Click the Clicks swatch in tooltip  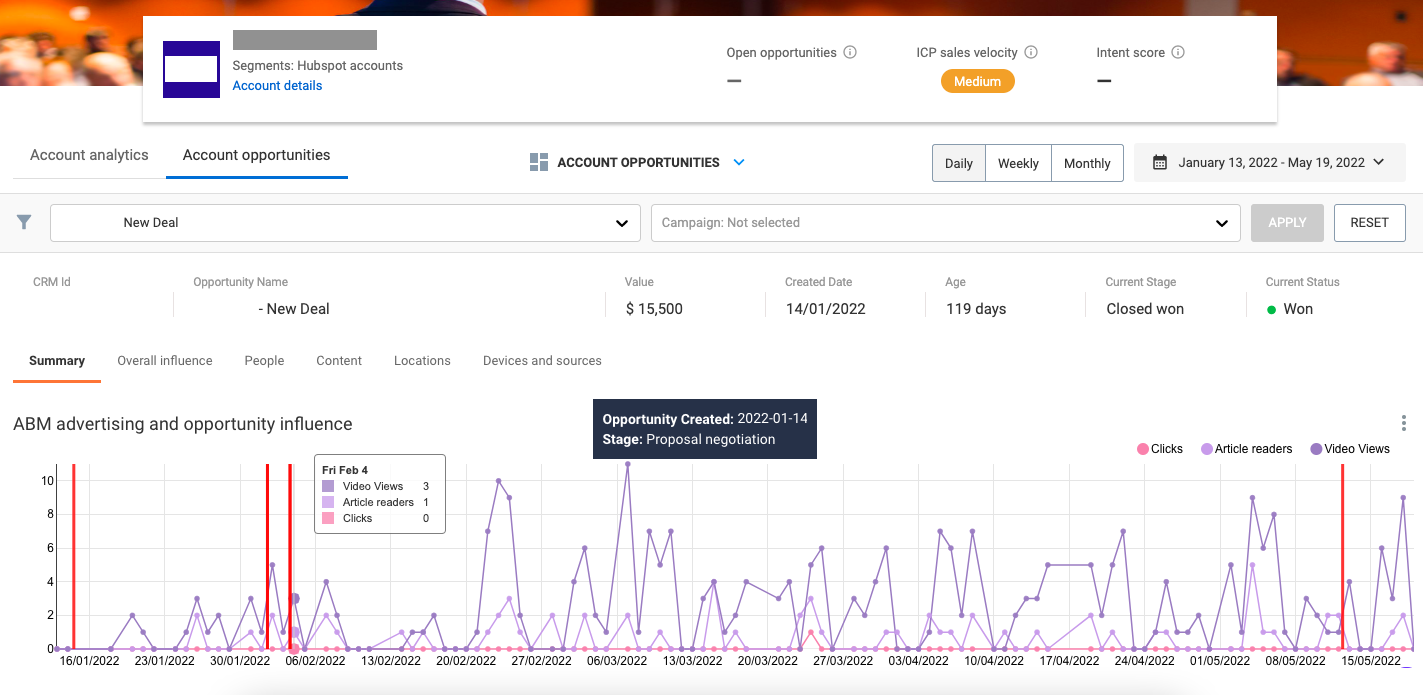point(328,518)
